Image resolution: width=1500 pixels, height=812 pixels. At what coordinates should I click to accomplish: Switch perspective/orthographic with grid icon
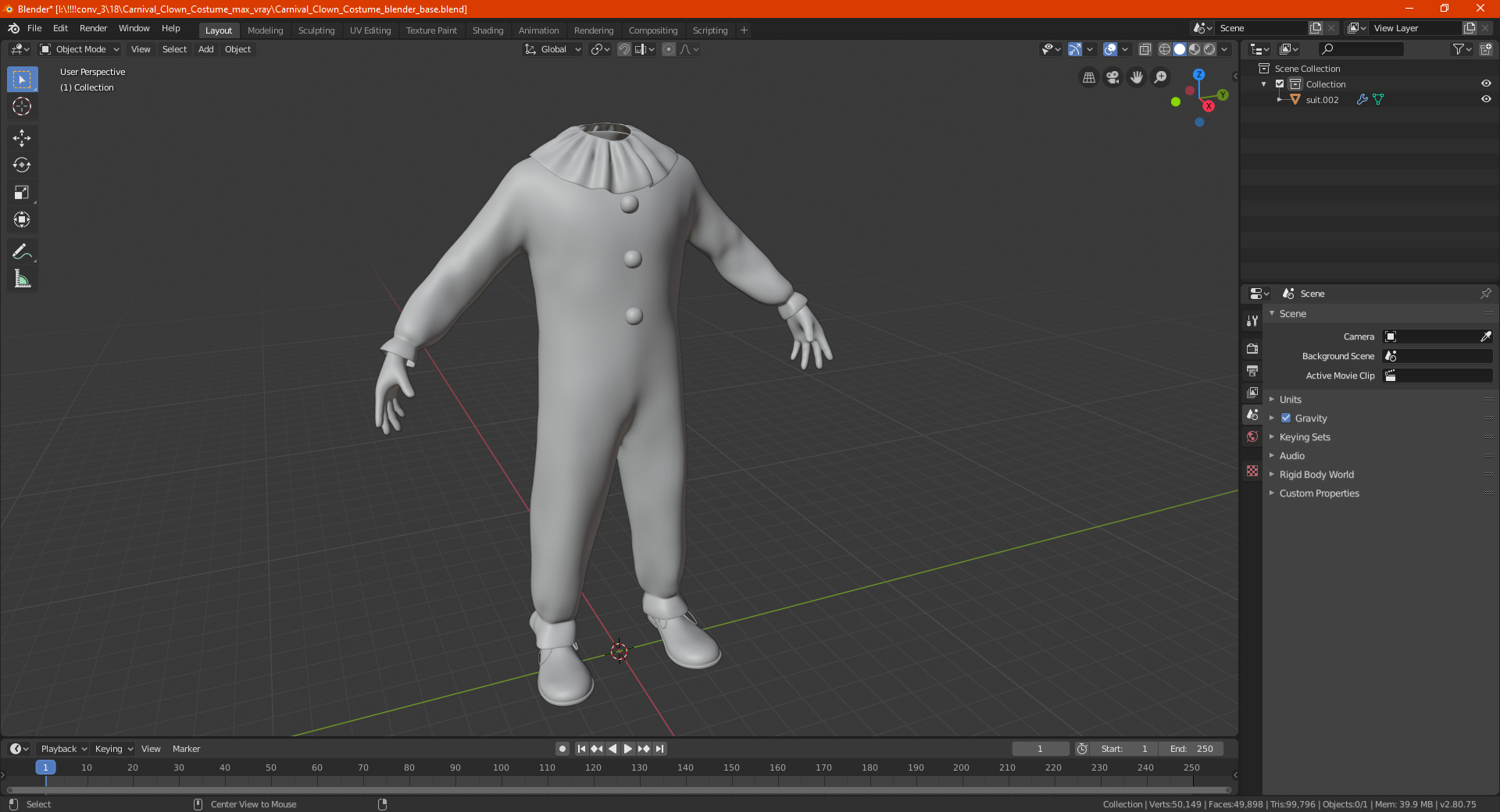click(x=1088, y=77)
